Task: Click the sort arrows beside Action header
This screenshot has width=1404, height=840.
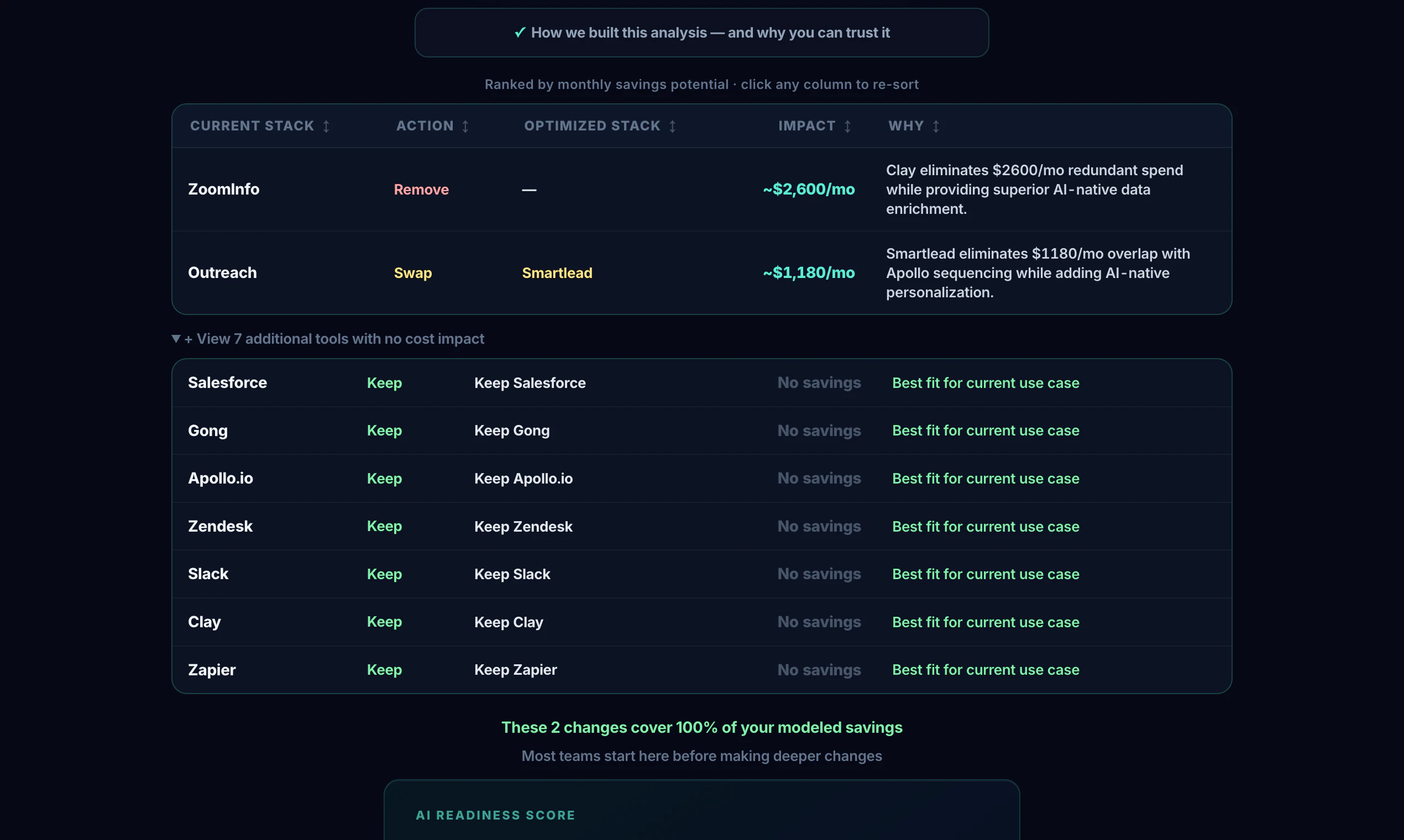Action: (465, 126)
